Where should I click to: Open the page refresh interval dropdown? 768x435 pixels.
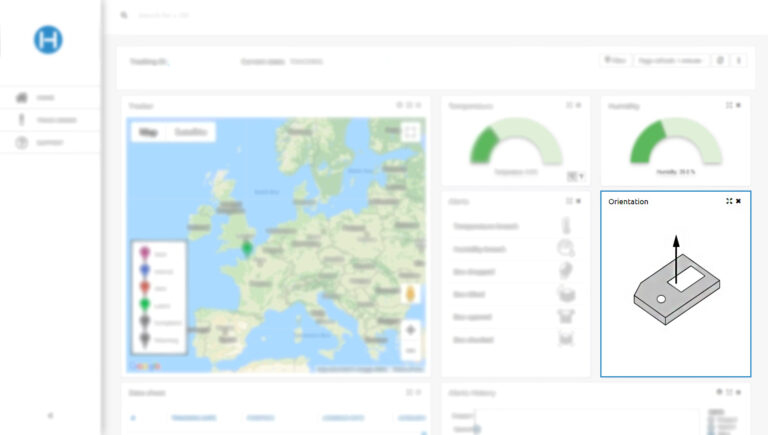coord(672,60)
